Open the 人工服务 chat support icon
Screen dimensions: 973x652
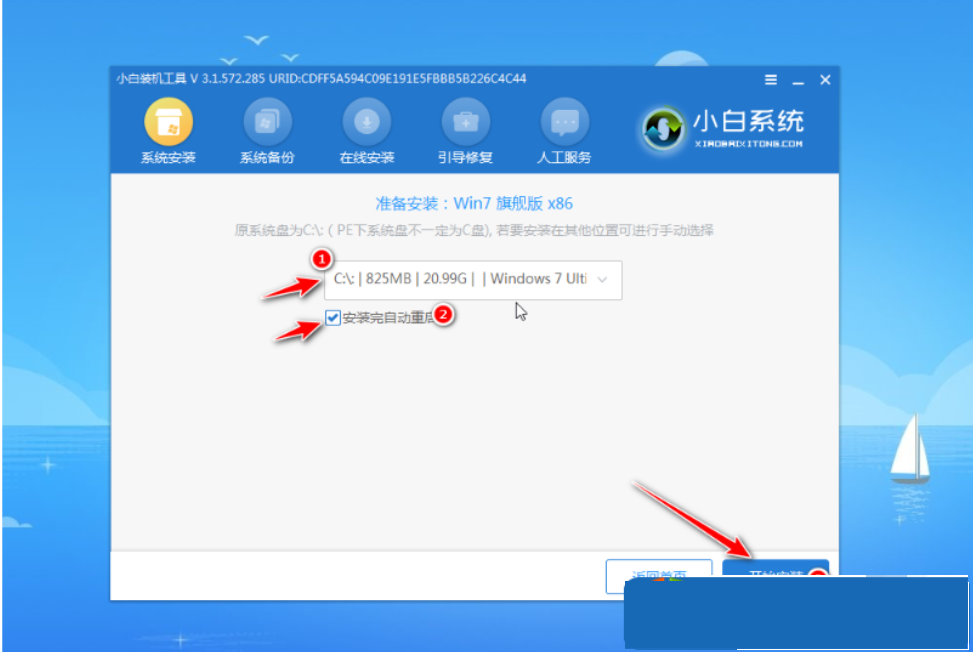565,122
